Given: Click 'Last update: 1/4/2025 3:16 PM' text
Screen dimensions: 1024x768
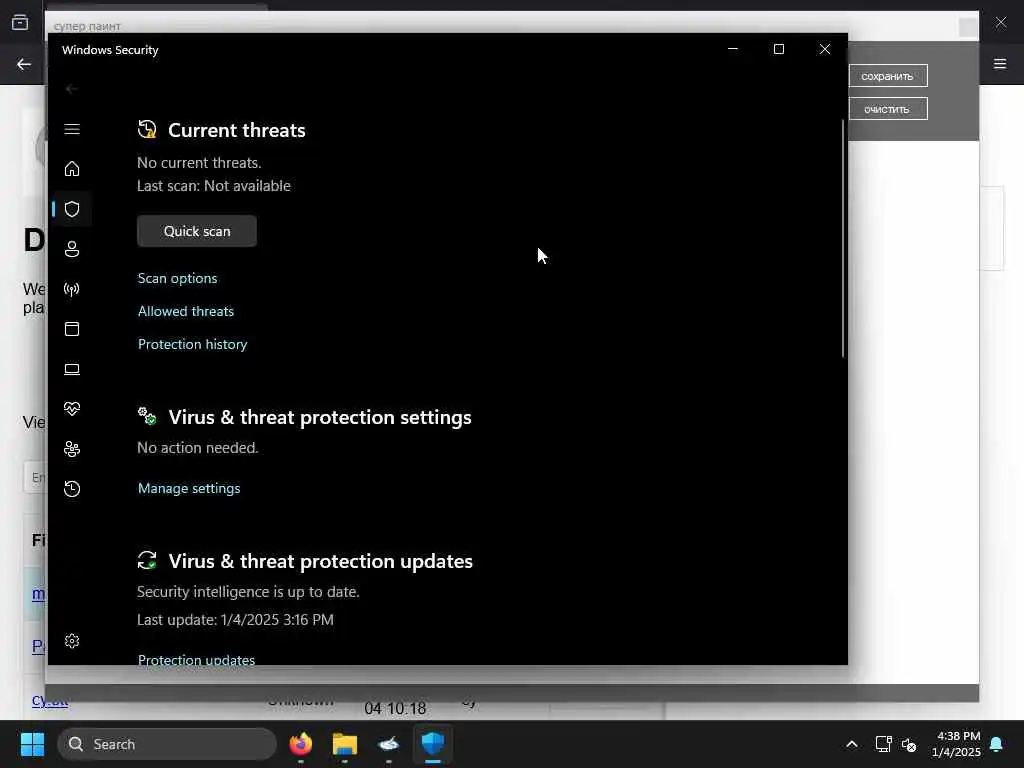Looking at the screenshot, I should pyautogui.click(x=235, y=620).
